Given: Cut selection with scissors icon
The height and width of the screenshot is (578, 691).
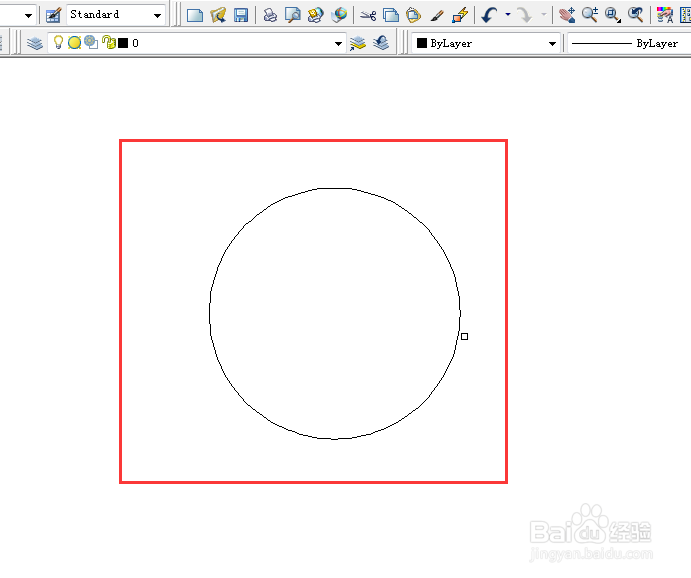Looking at the screenshot, I should (x=368, y=16).
